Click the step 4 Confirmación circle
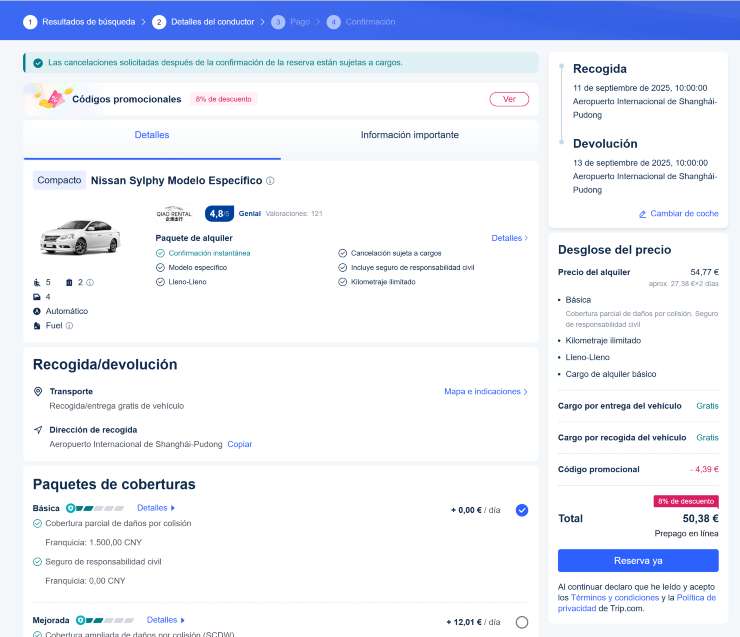This screenshot has height=637, width=740. (x=333, y=22)
